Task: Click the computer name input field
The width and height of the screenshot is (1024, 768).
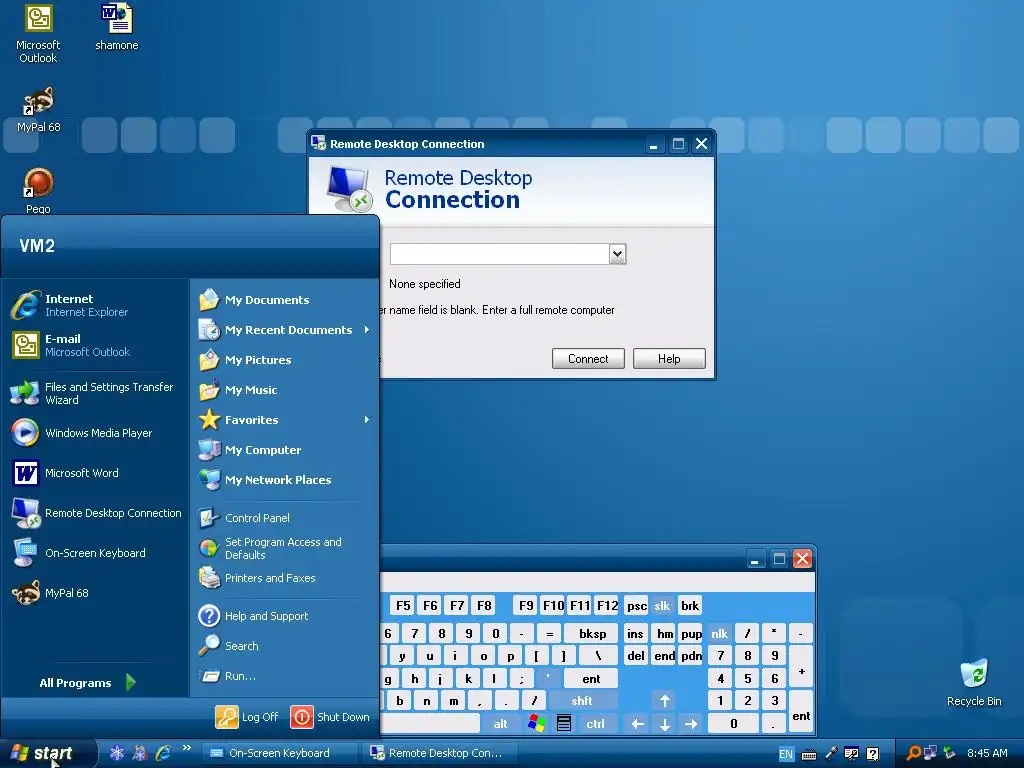Action: tap(500, 254)
